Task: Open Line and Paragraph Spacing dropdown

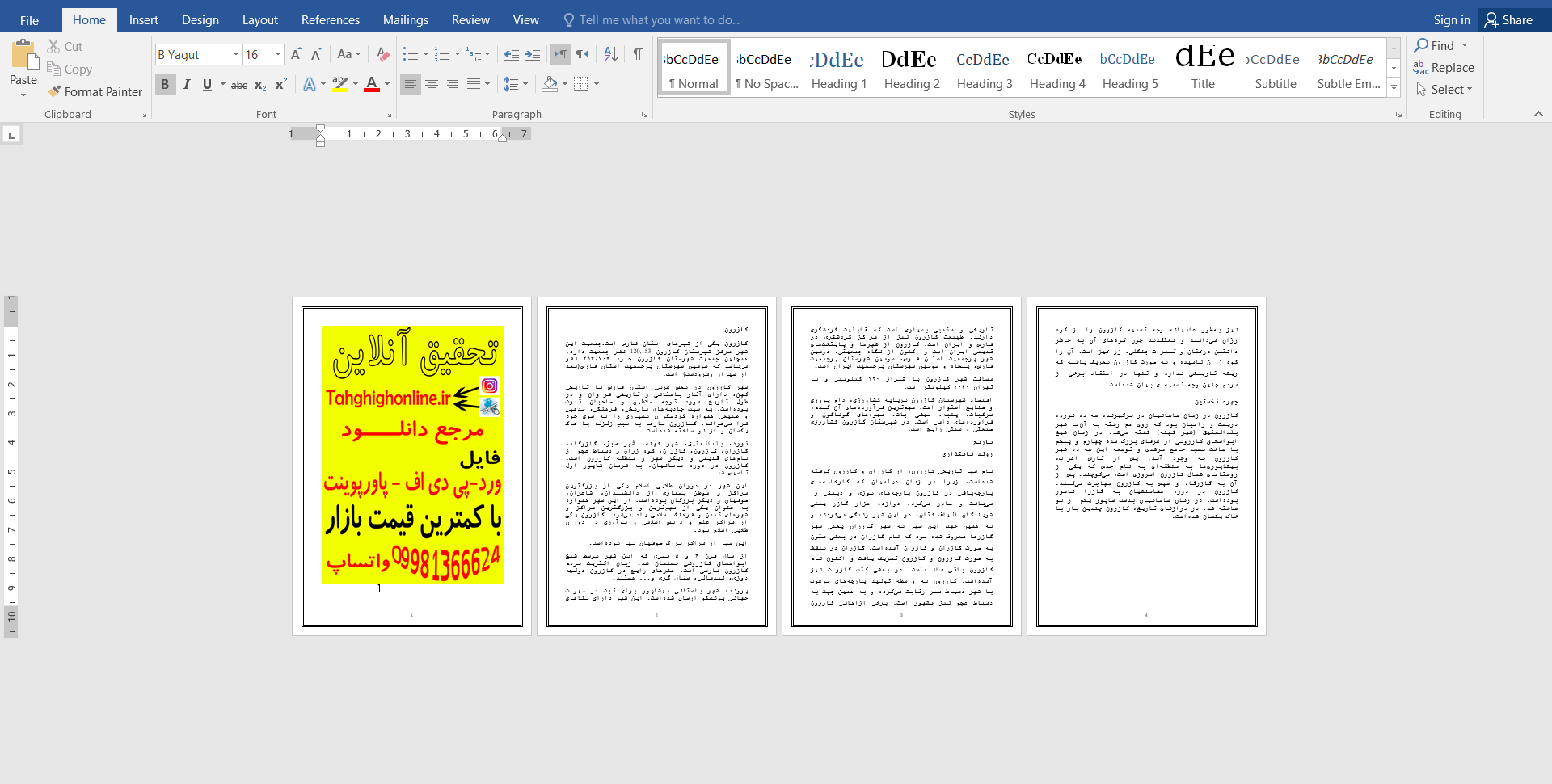Action: [516, 84]
